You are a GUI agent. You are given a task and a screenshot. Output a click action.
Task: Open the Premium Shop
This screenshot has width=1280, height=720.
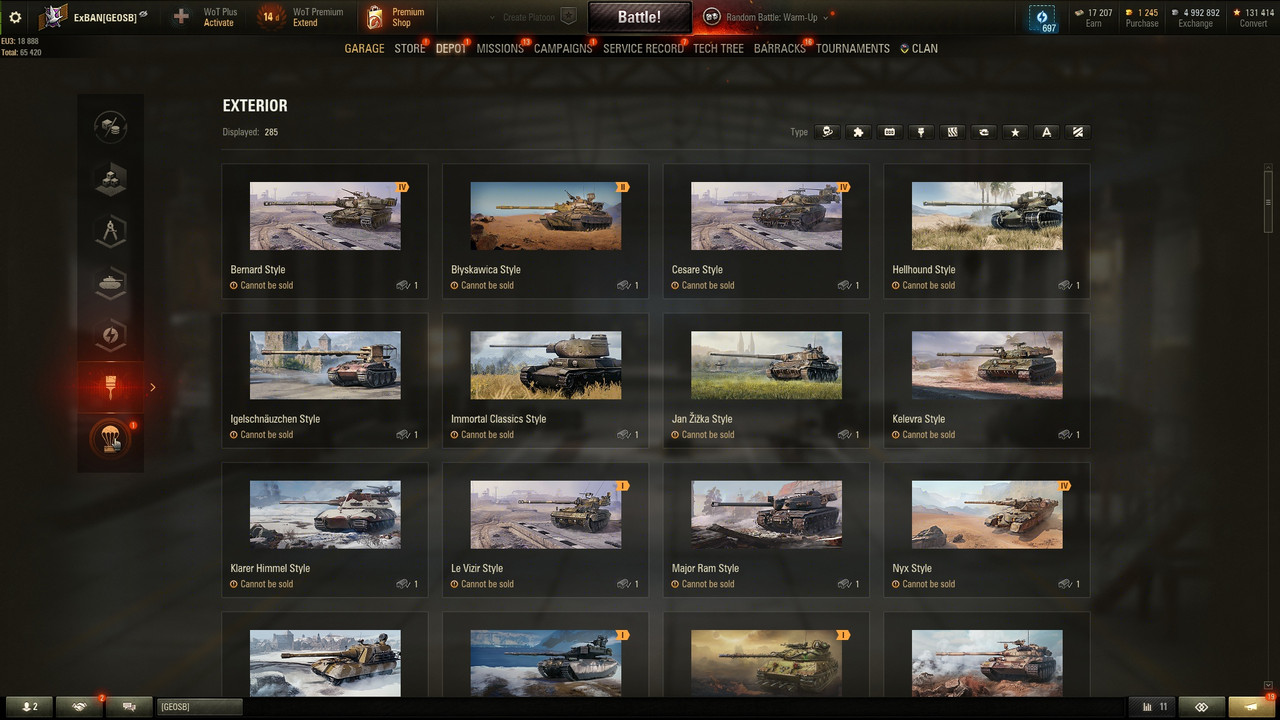point(395,17)
